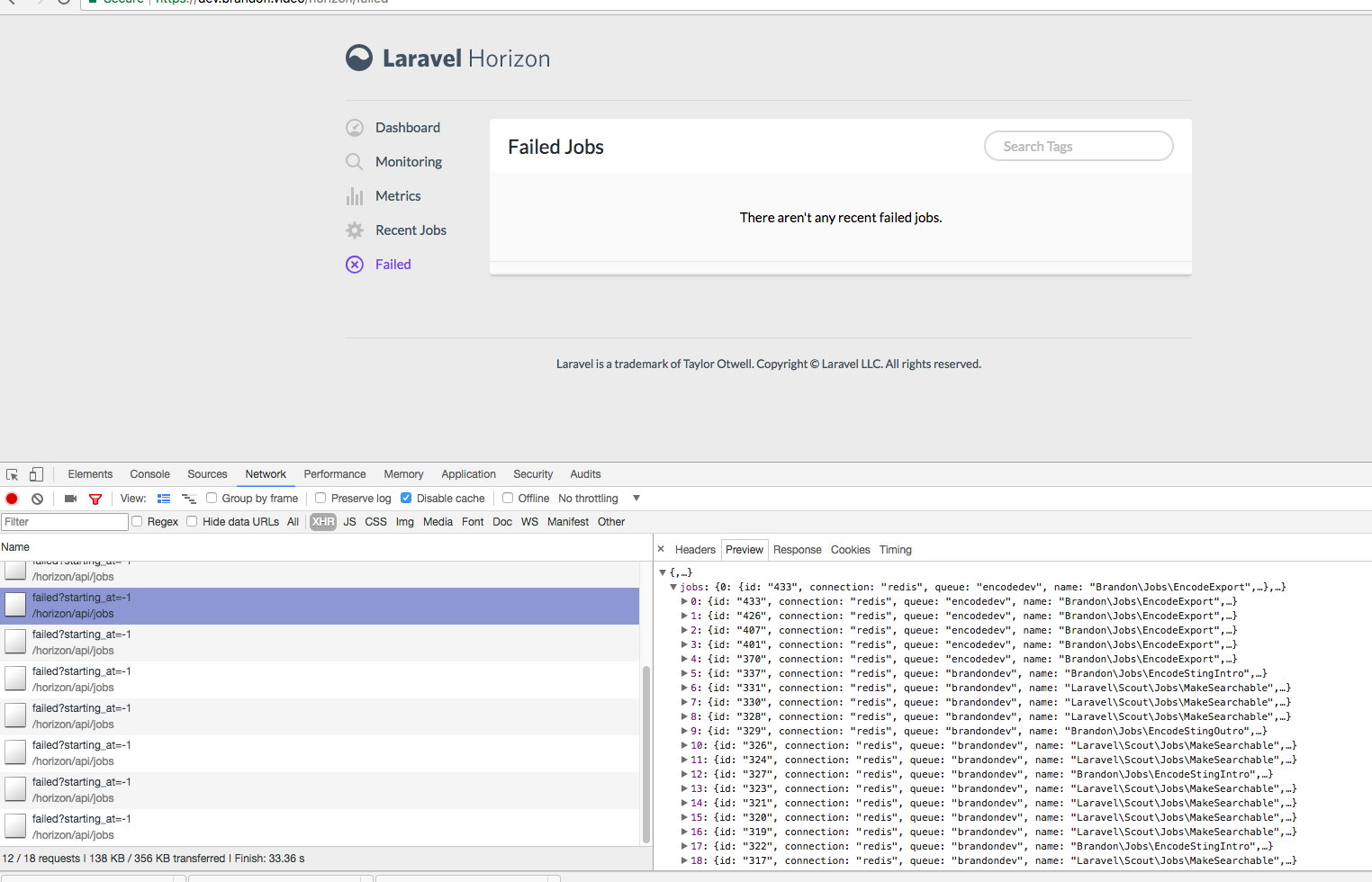The image size is (1372, 882).
Task: Click the network request list filter box
Action: click(64, 521)
